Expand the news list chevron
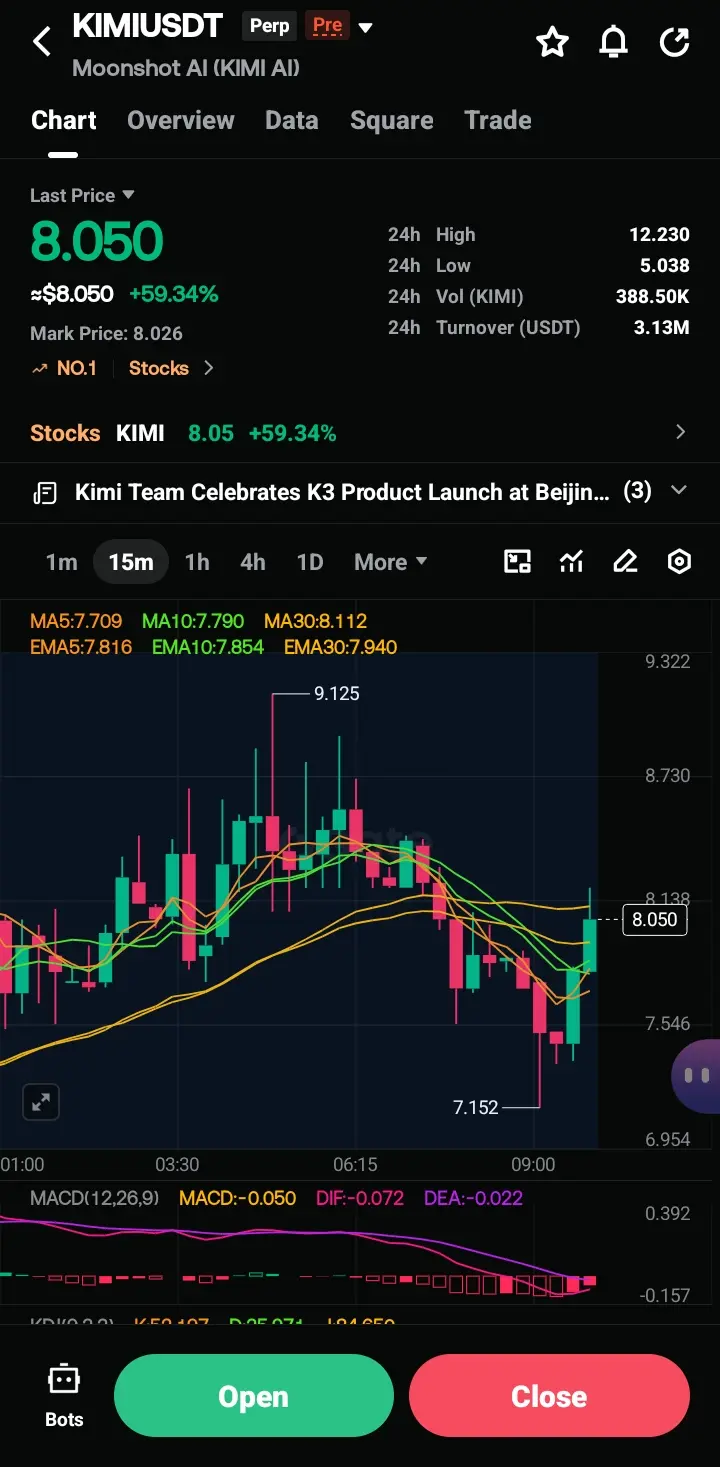Screen dimensions: 720x1467 coord(679,491)
